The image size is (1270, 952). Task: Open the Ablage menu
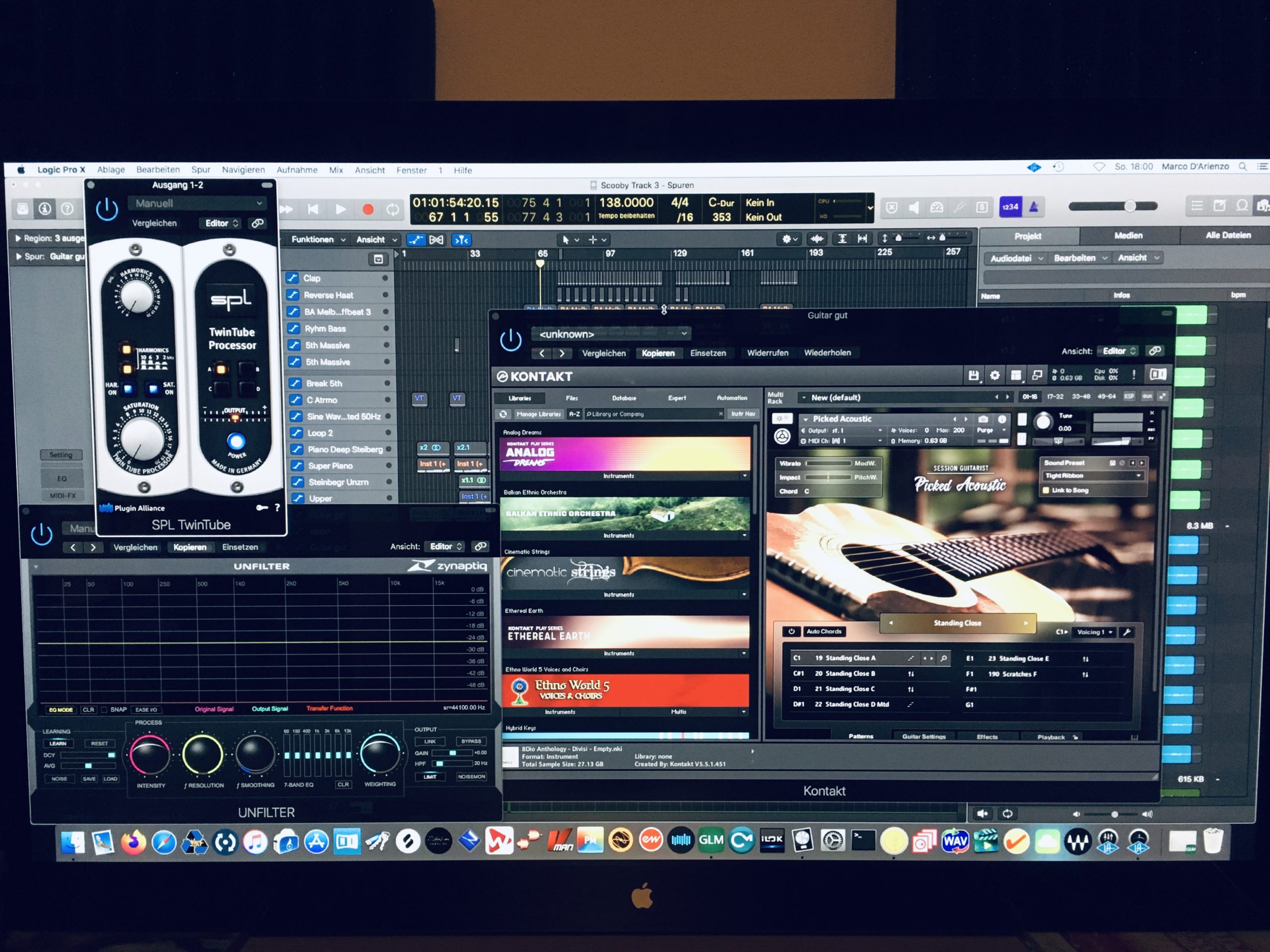[111, 170]
